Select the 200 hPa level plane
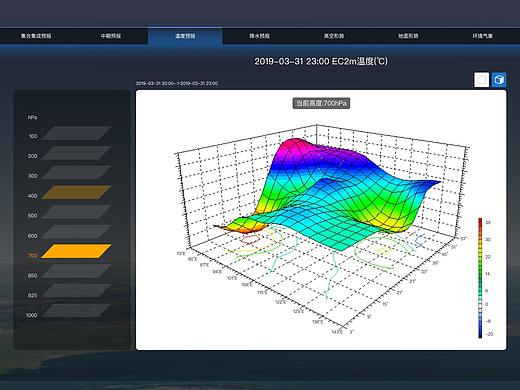Viewport: 520px width, 390px height. pos(76,153)
